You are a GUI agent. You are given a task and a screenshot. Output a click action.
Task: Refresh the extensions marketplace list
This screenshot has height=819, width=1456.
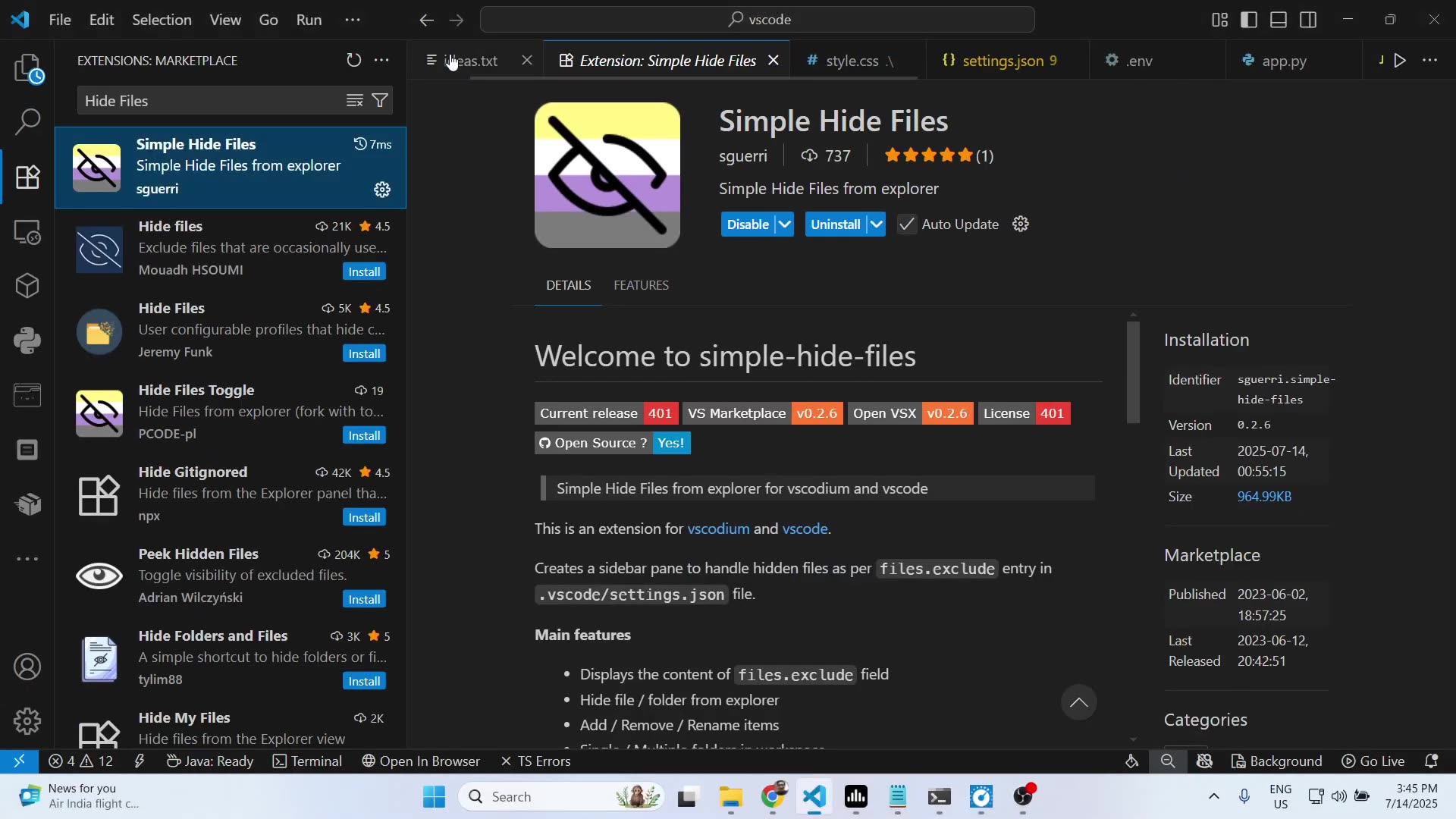pyautogui.click(x=353, y=60)
